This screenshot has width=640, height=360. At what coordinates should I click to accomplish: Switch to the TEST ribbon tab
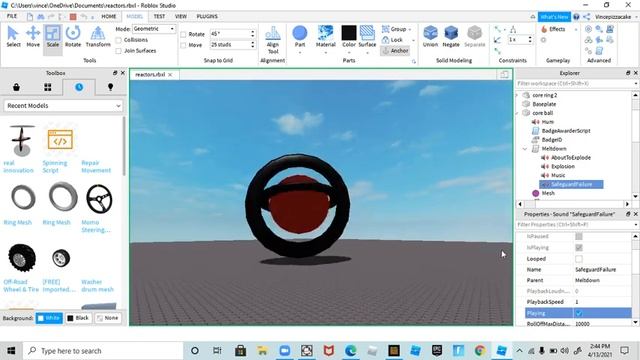click(159, 16)
